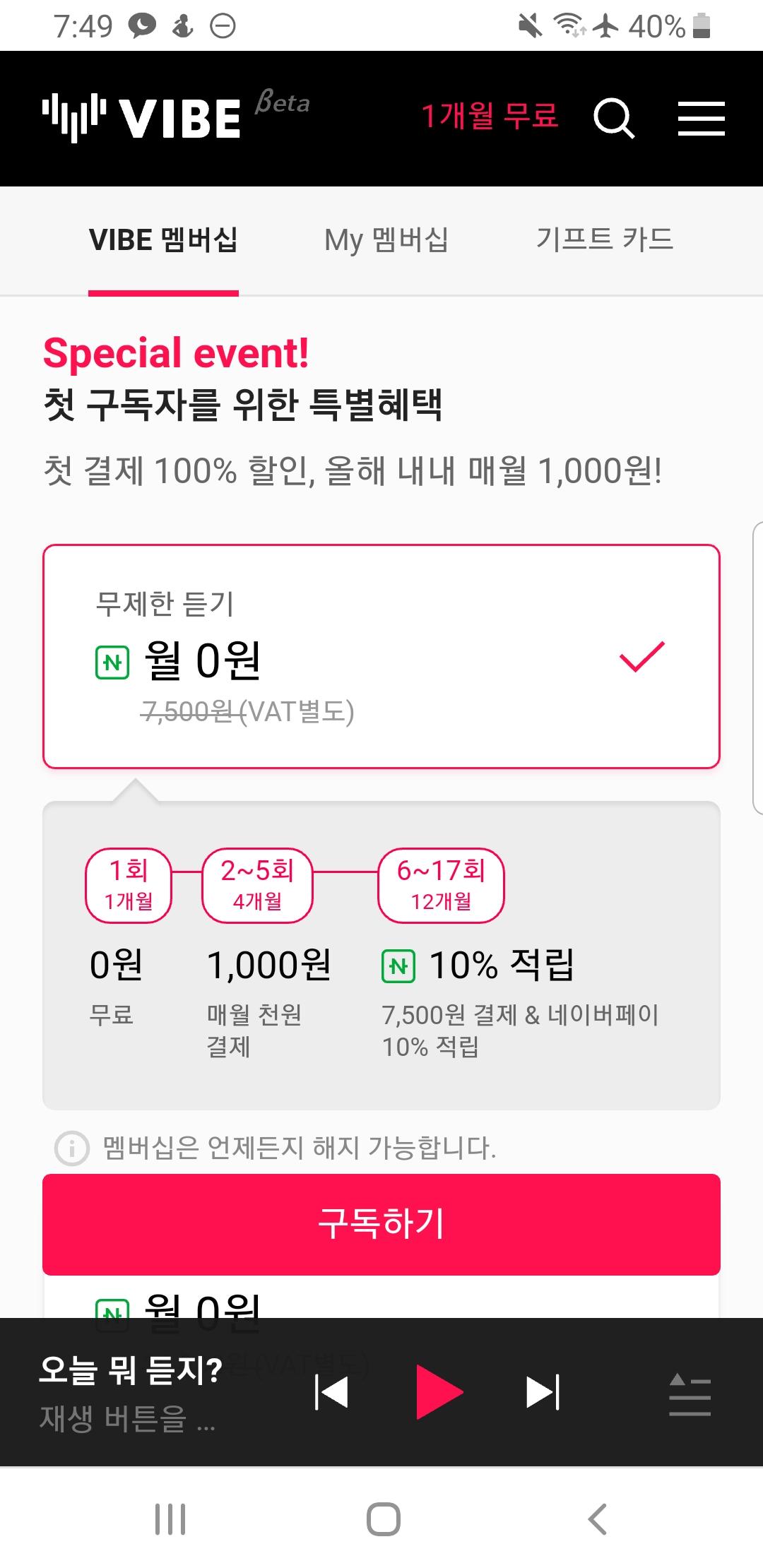Tap the Android home button
This screenshot has height=1568, width=763.
pyautogui.click(x=383, y=1519)
